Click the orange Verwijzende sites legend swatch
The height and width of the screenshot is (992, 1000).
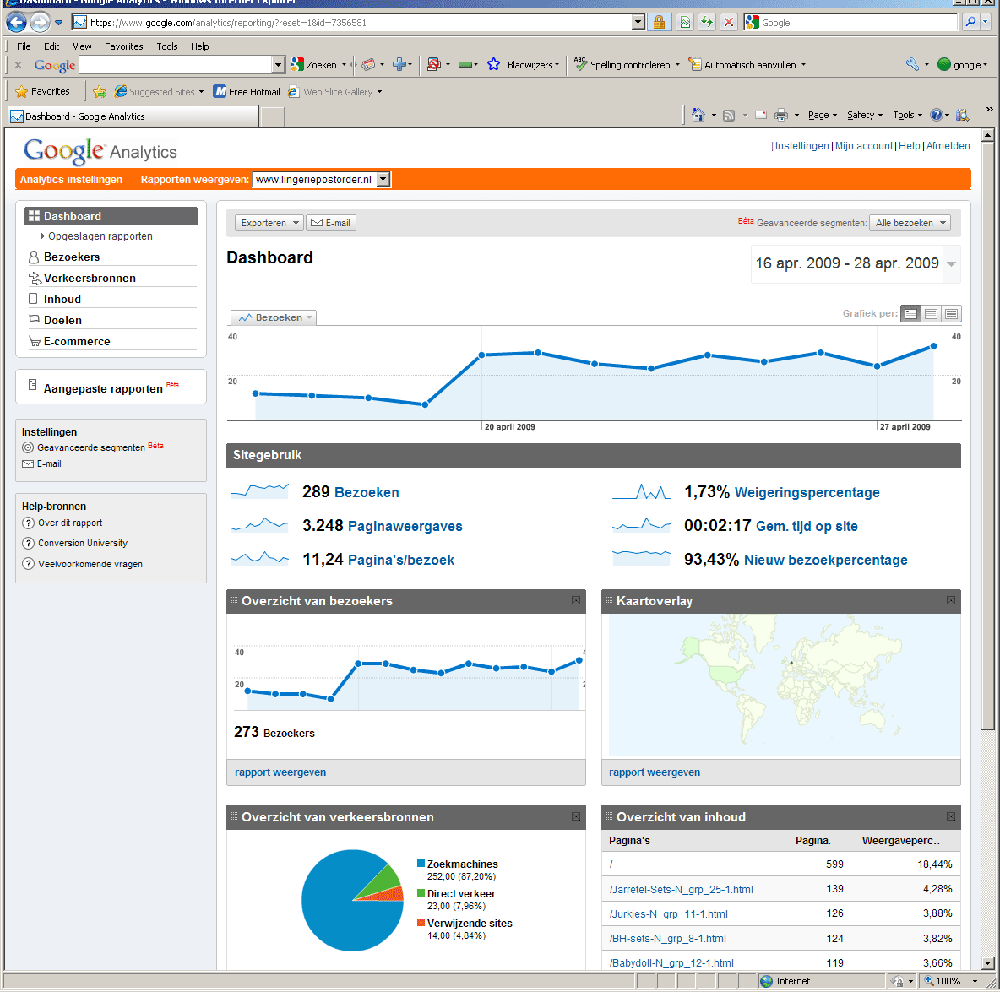[421, 923]
